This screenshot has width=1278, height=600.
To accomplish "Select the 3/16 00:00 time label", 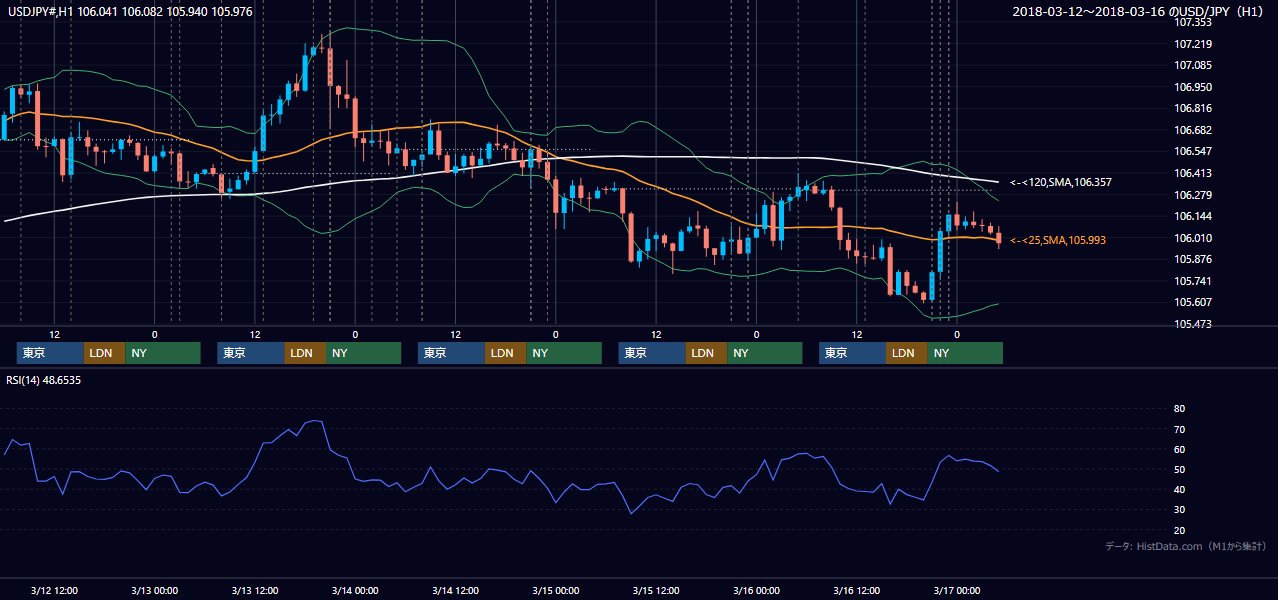I will click(x=756, y=590).
